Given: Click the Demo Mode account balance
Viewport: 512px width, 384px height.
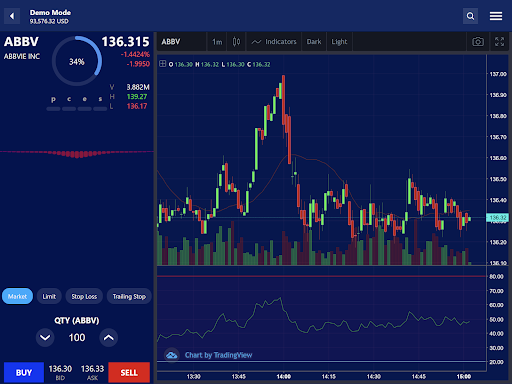Looking at the screenshot, I should click(49, 21).
